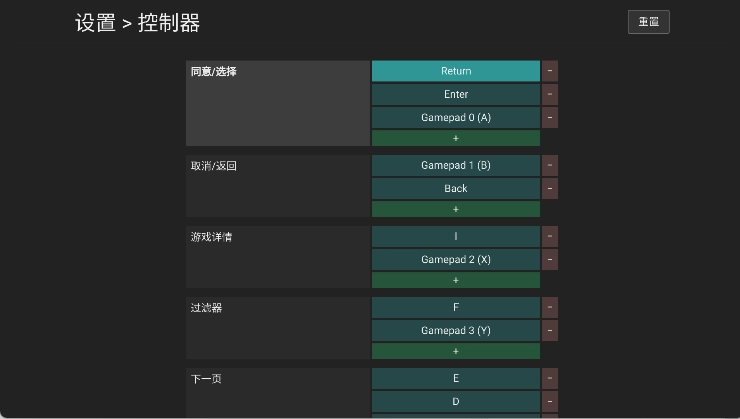Screen dimensions: 740x419
Task: Add a new binding for 同意/选择
Action: point(455,138)
